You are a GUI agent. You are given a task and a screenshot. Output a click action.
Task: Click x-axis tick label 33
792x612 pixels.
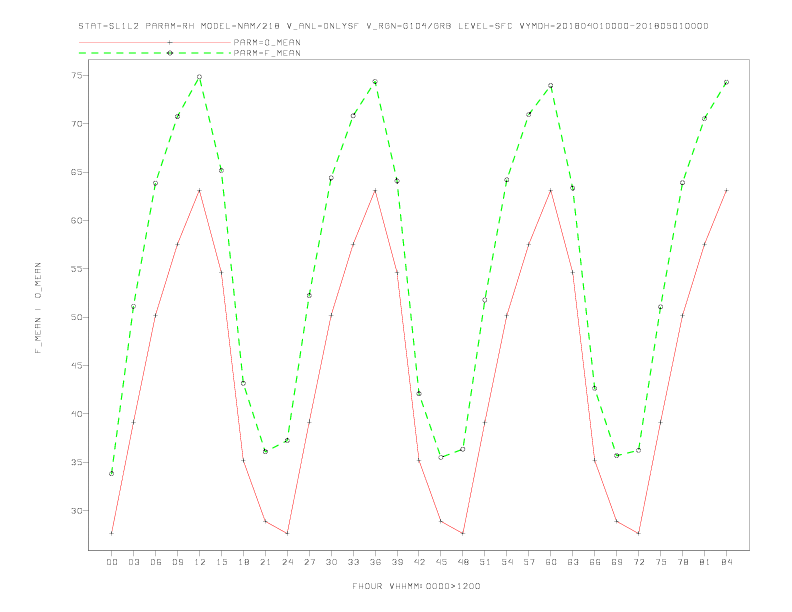pos(353,562)
